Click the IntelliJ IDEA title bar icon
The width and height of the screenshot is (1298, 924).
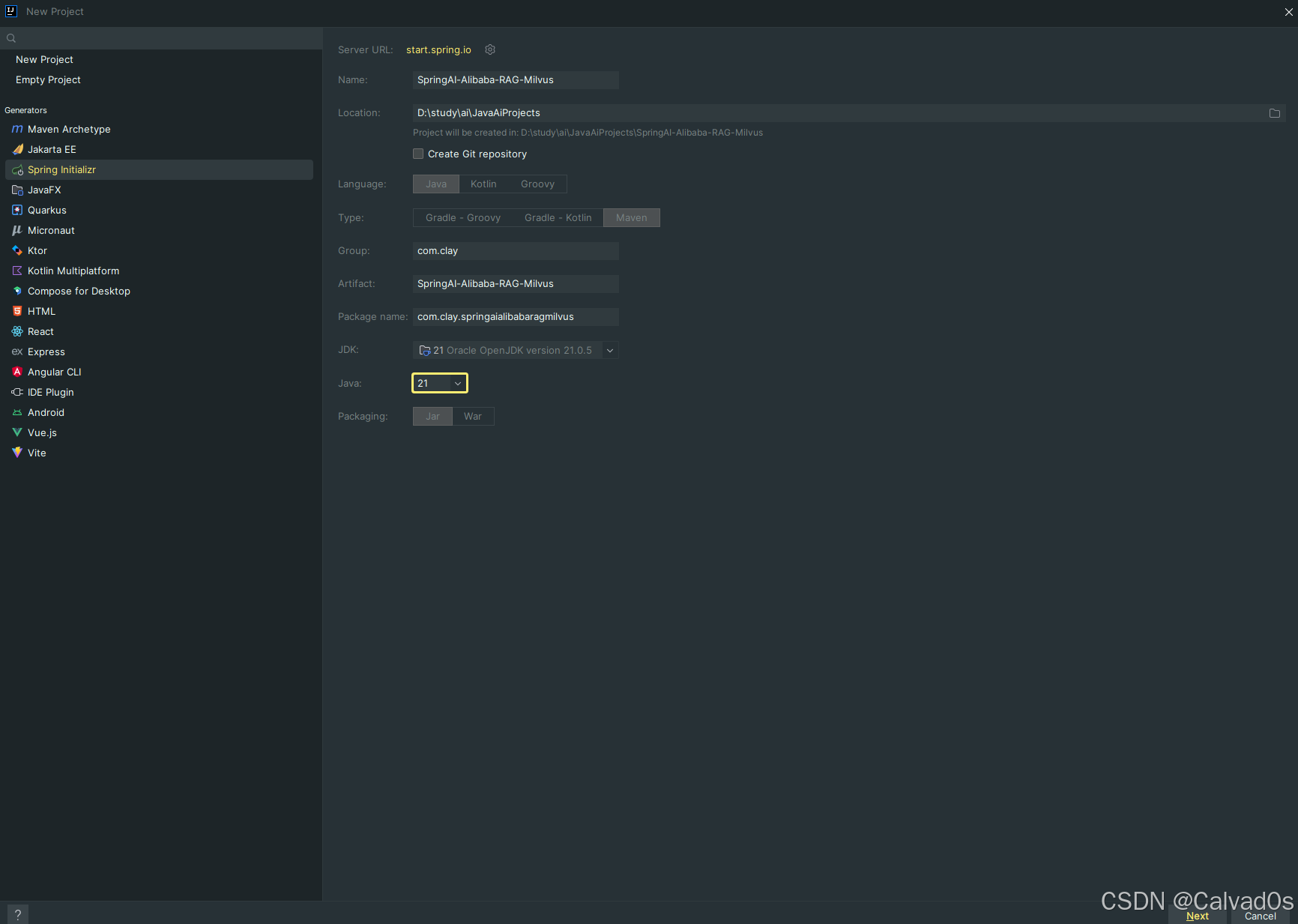(11, 11)
